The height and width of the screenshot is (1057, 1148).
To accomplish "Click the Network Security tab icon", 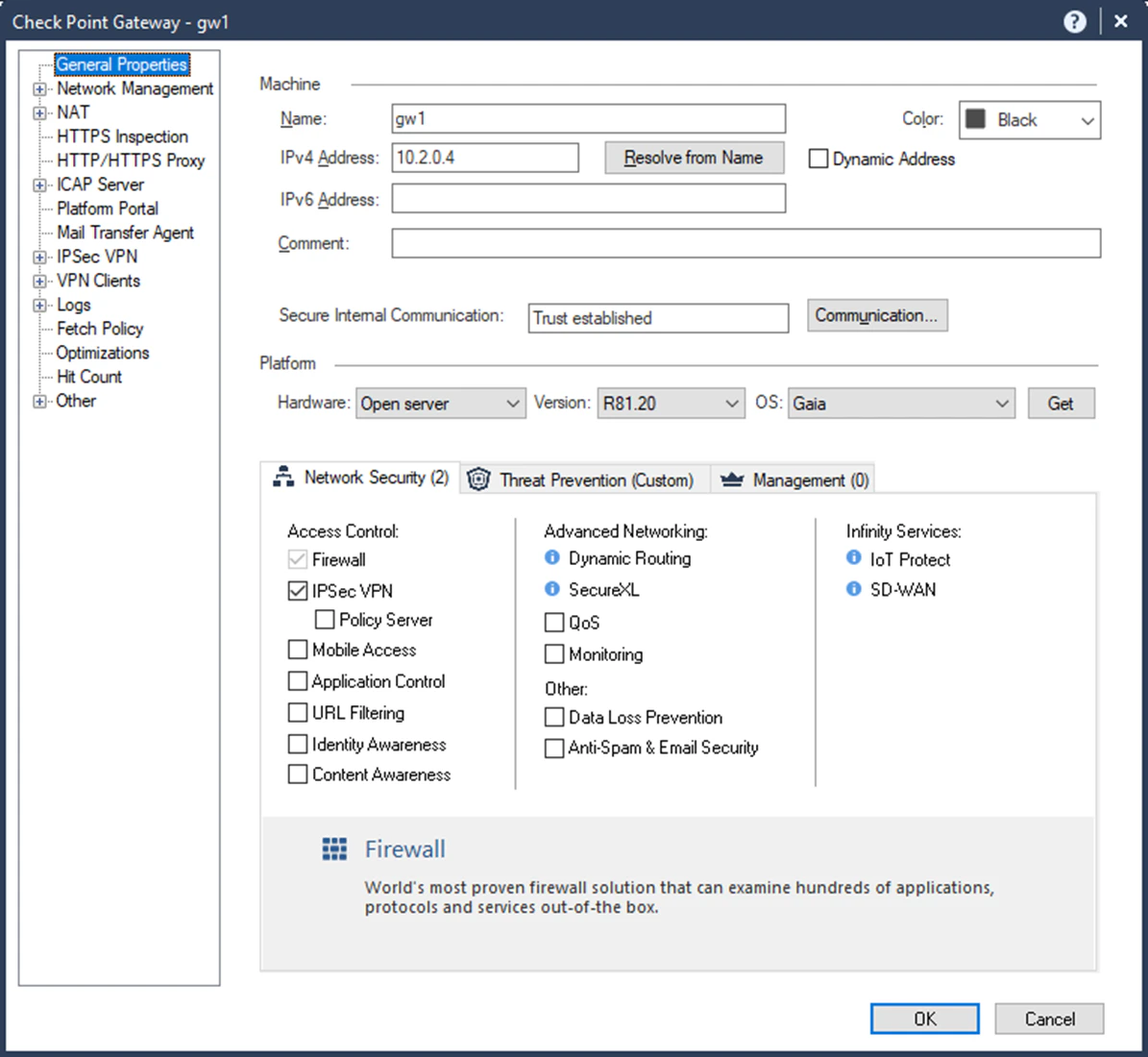I will tap(283, 477).
